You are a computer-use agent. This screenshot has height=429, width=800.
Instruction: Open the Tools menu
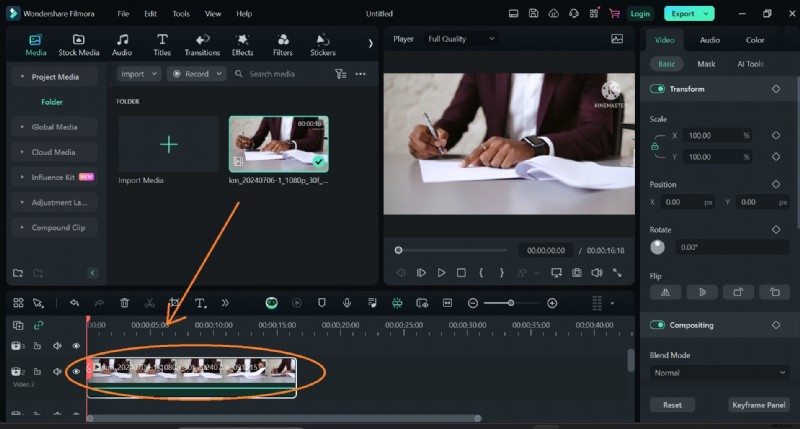pyautogui.click(x=181, y=14)
